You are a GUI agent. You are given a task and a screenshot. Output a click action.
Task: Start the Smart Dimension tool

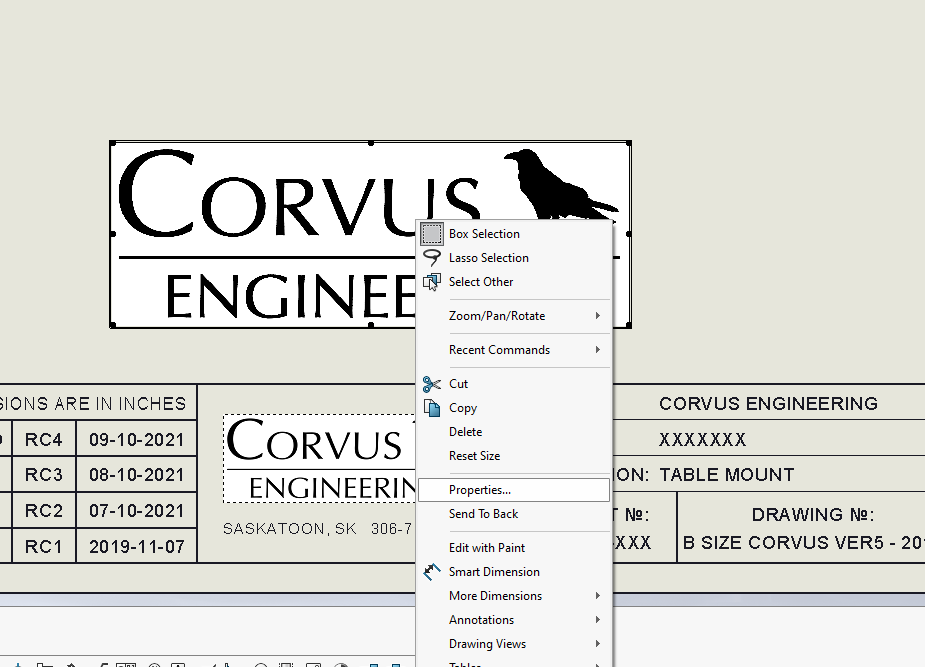pyautogui.click(x=513, y=572)
